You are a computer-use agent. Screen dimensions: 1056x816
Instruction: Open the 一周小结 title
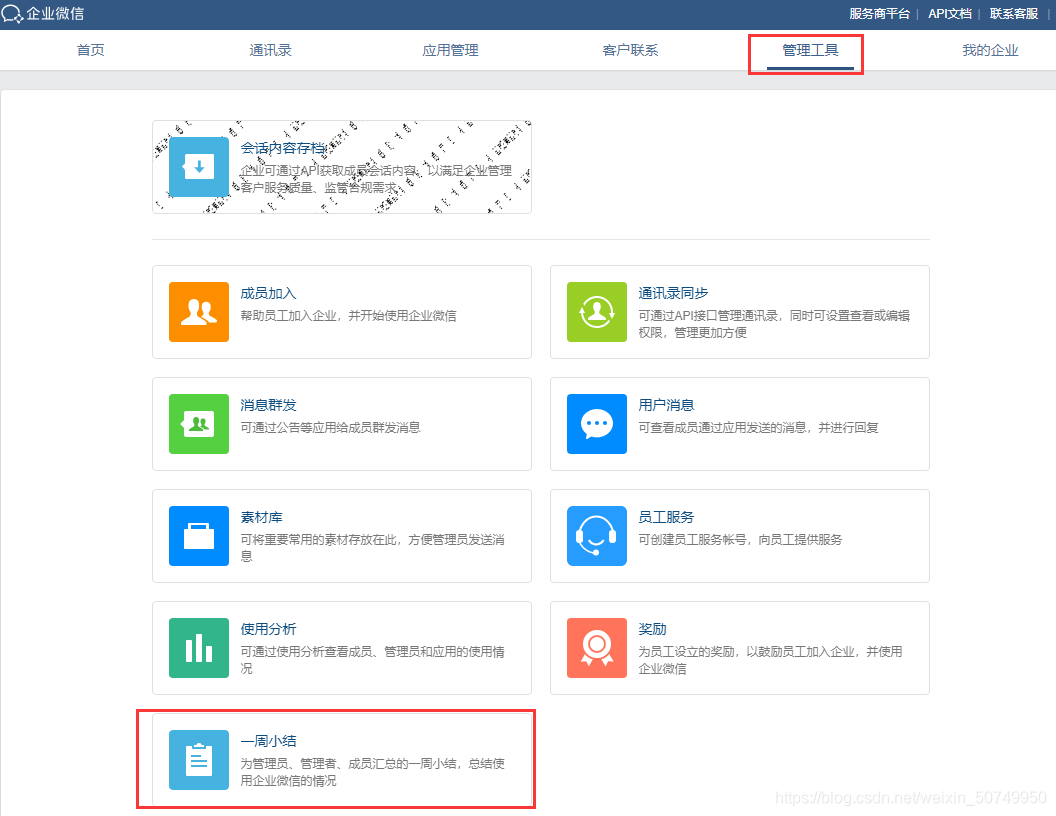268,741
